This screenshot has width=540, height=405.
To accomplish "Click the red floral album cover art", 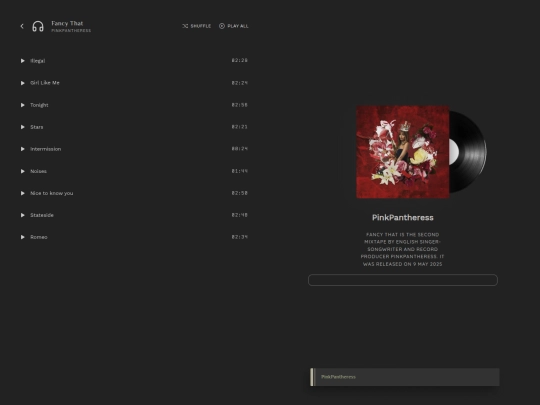I will coord(403,152).
